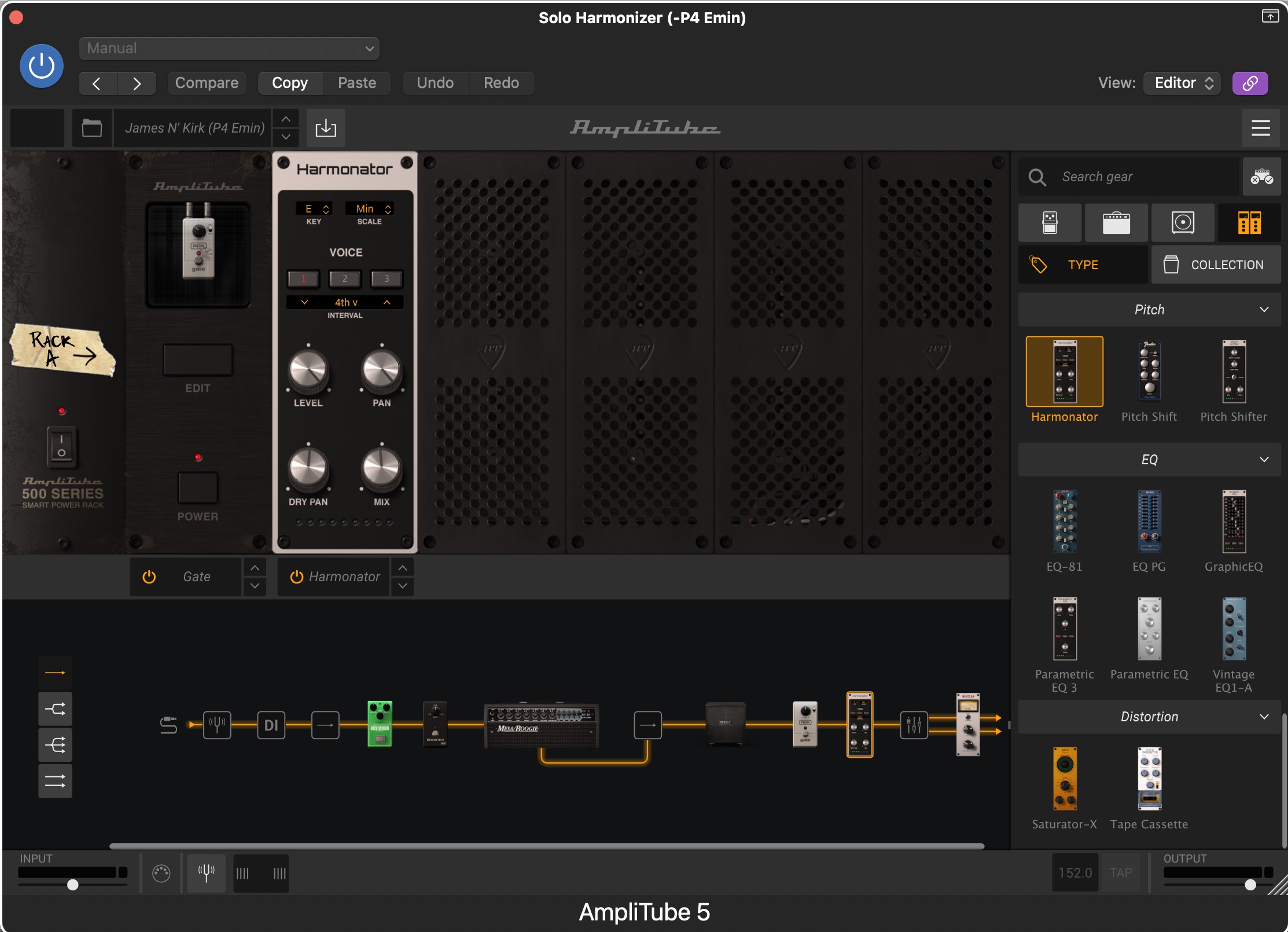Select the Pitch Shift gear
This screenshot has height=932, width=1288.
click(1149, 372)
